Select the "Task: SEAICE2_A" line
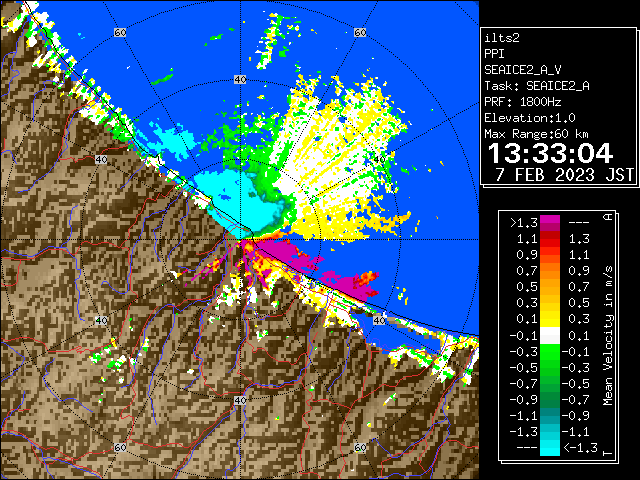Viewport: 640px width, 480px height. 537,86
